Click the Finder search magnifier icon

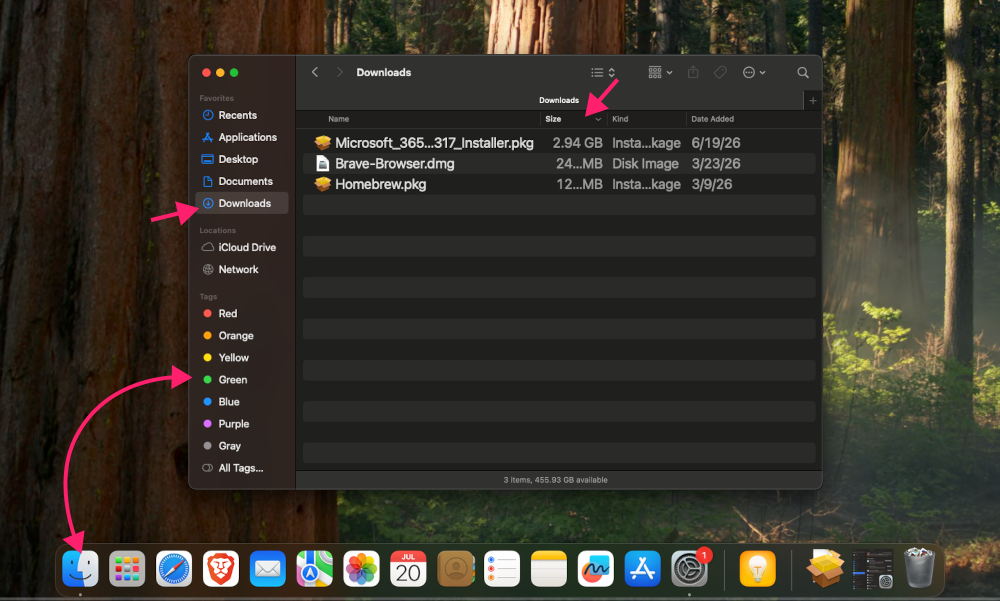pos(803,72)
